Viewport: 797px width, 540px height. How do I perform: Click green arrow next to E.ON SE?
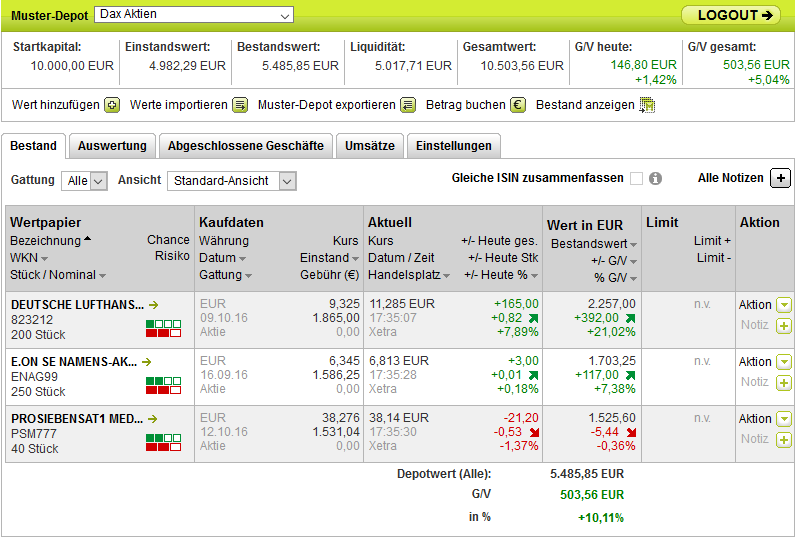pos(147,362)
